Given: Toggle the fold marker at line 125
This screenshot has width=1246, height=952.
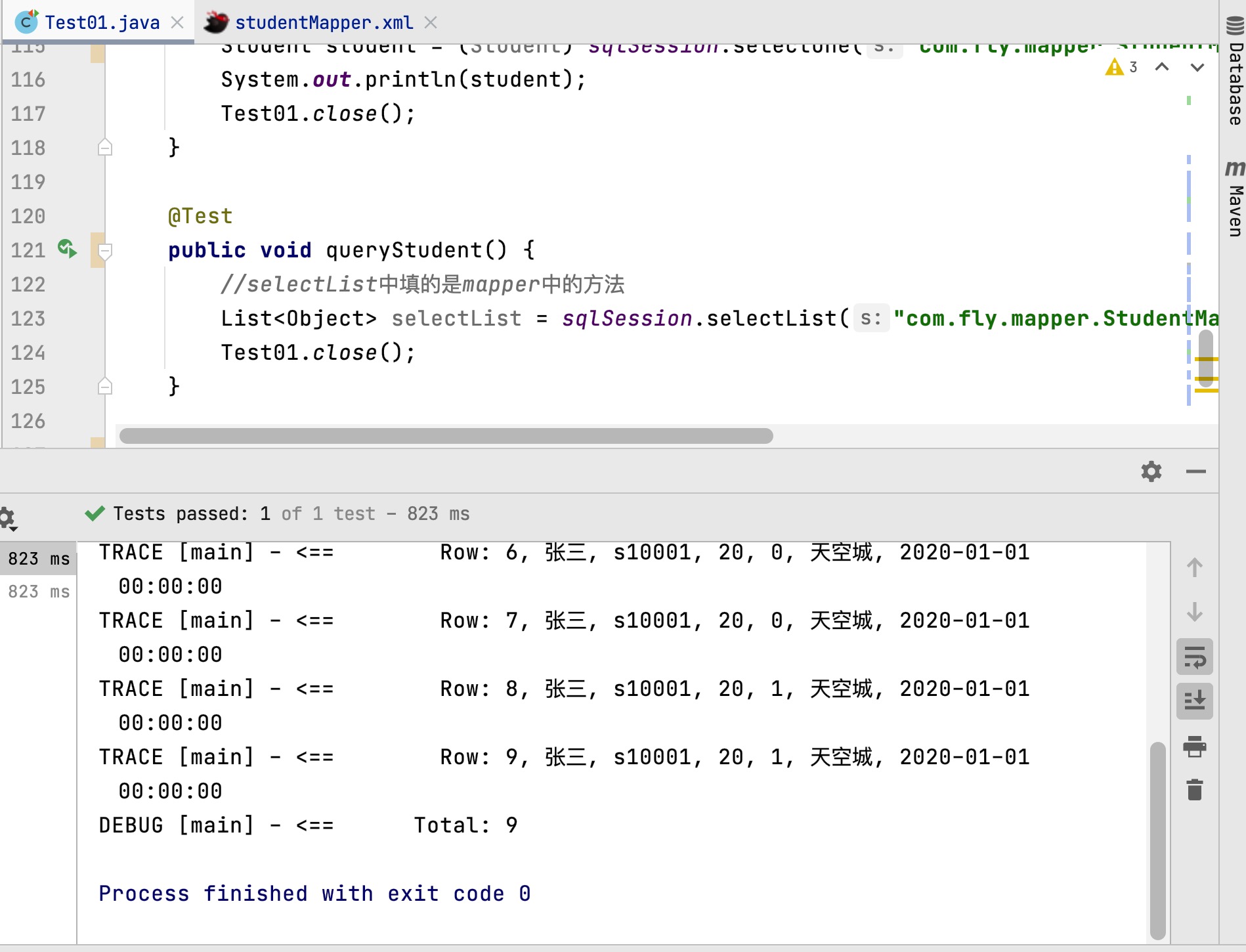Looking at the screenshot, I should (105, 387).
